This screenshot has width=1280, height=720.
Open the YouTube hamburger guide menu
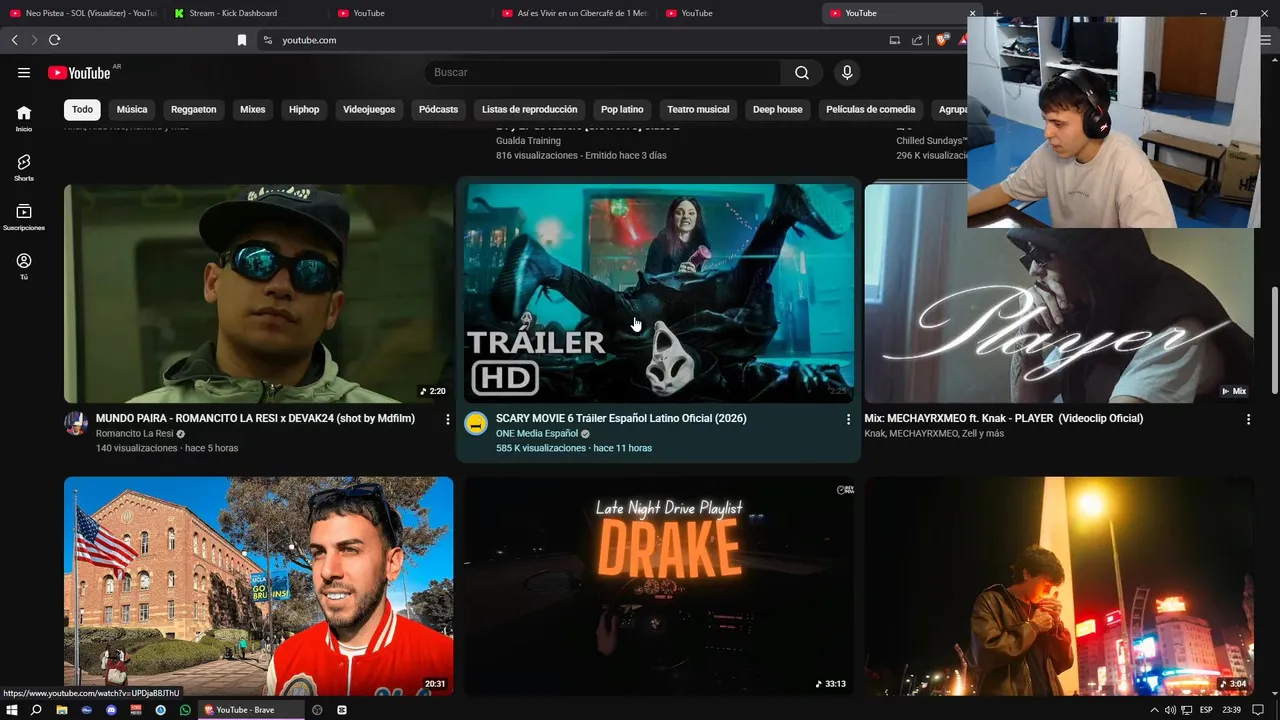pyautogui.click(x=24, y=72)
